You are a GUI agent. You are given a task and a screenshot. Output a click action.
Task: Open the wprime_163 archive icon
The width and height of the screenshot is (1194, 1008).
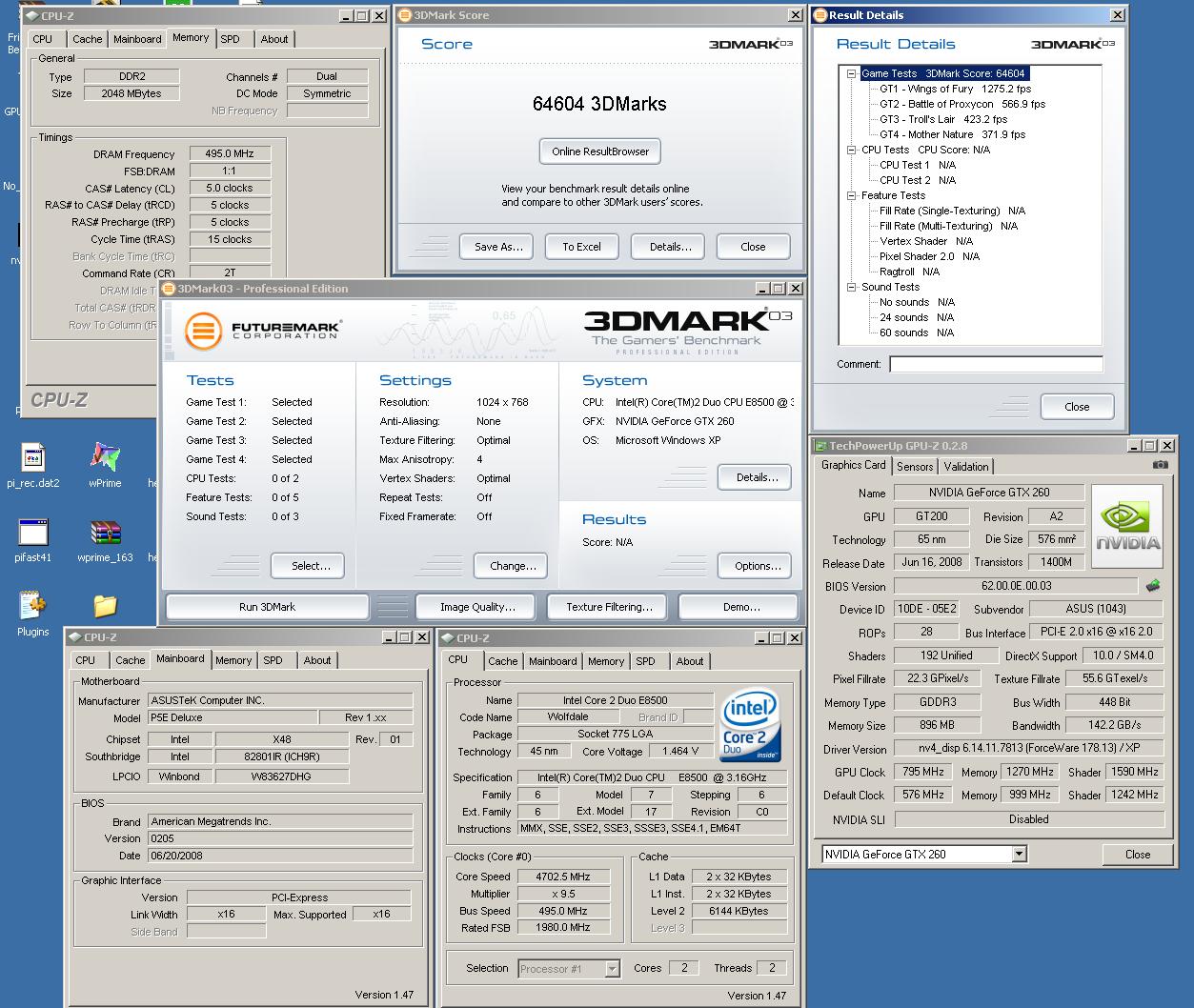[x=105, y=534]
